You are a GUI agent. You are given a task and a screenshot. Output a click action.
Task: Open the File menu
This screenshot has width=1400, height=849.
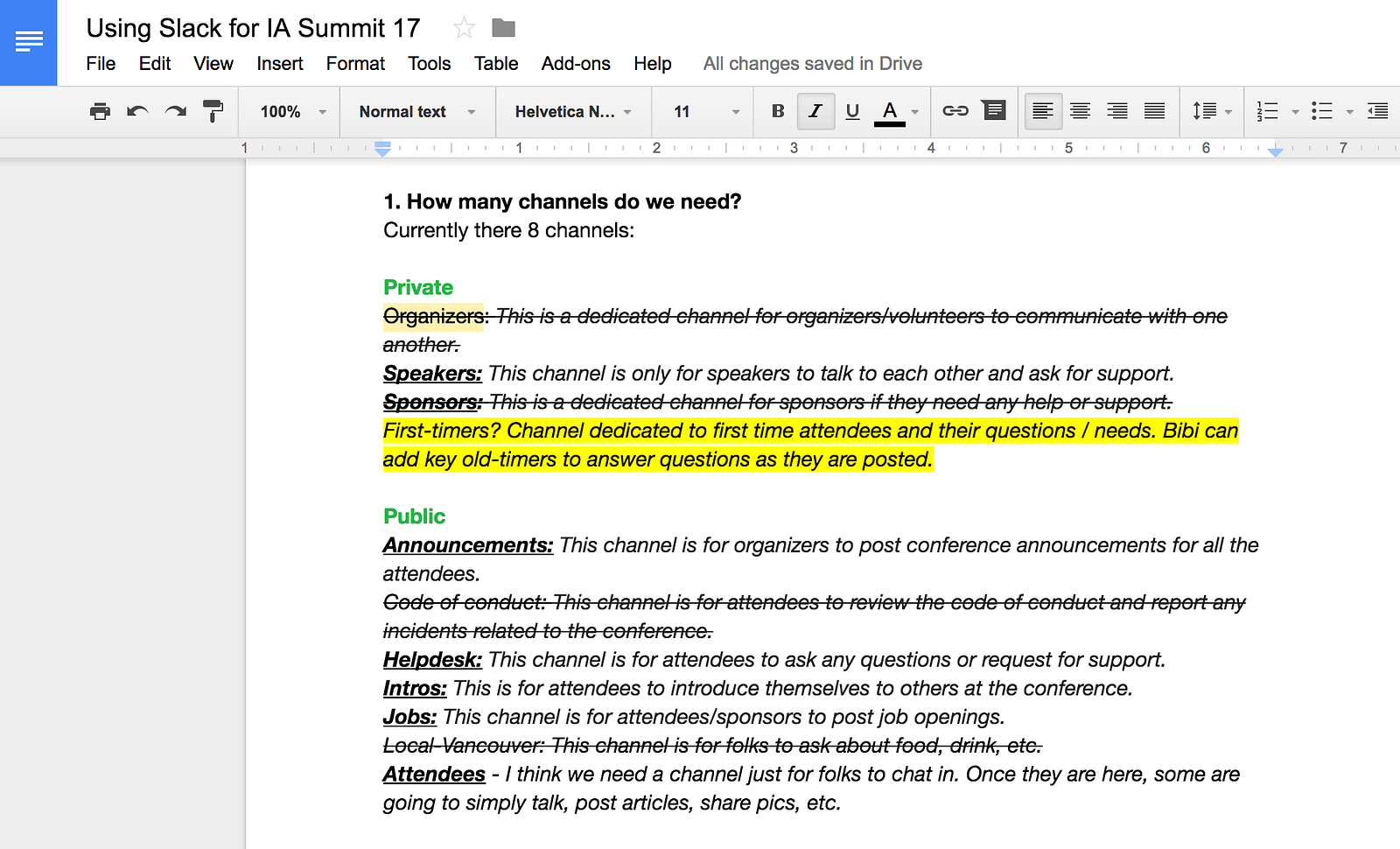[101, 64]
